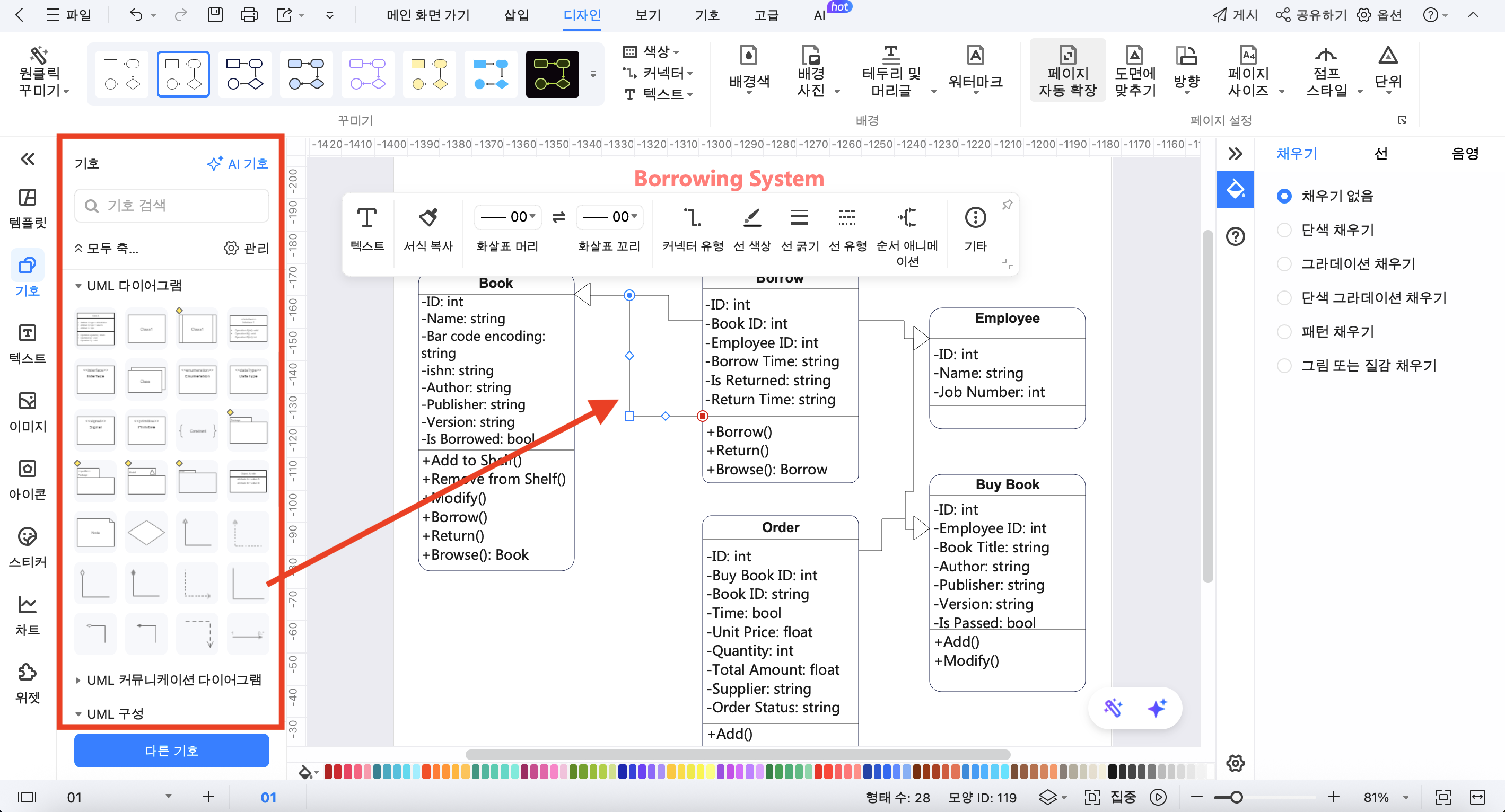
Task: Open the 차트 sidebar panel
Action: tap(28, 615)
